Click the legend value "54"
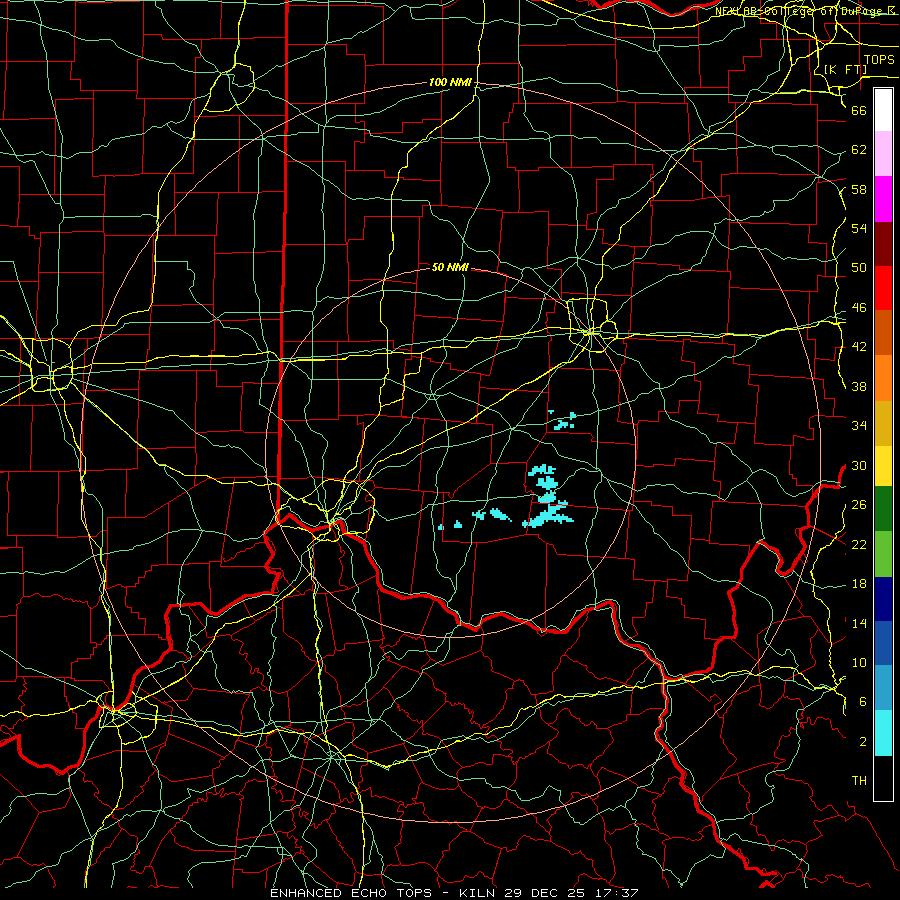Viewport: 900px width, 900px height. [859, 228]
